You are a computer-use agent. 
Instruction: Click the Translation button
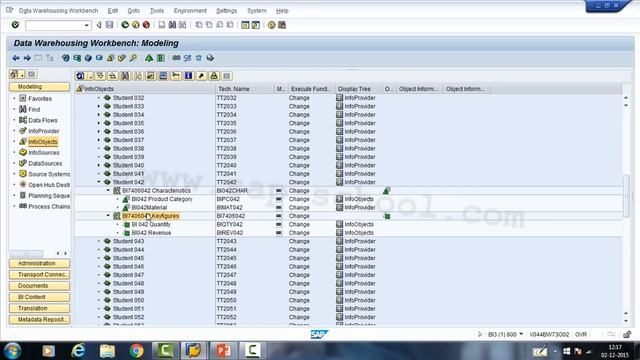click(39, 308)
